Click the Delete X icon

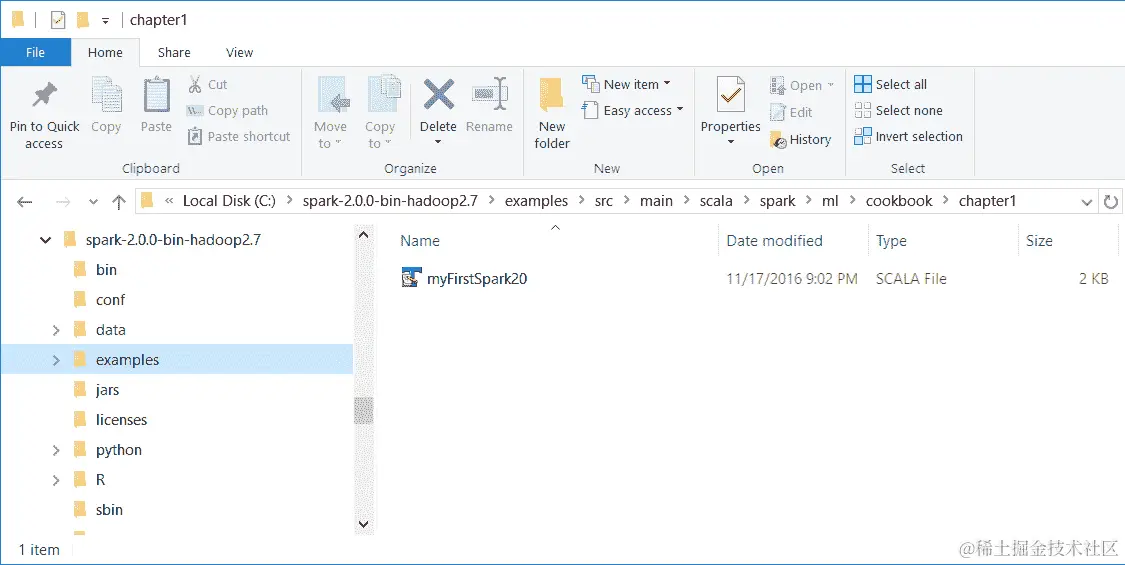[438, 94]
